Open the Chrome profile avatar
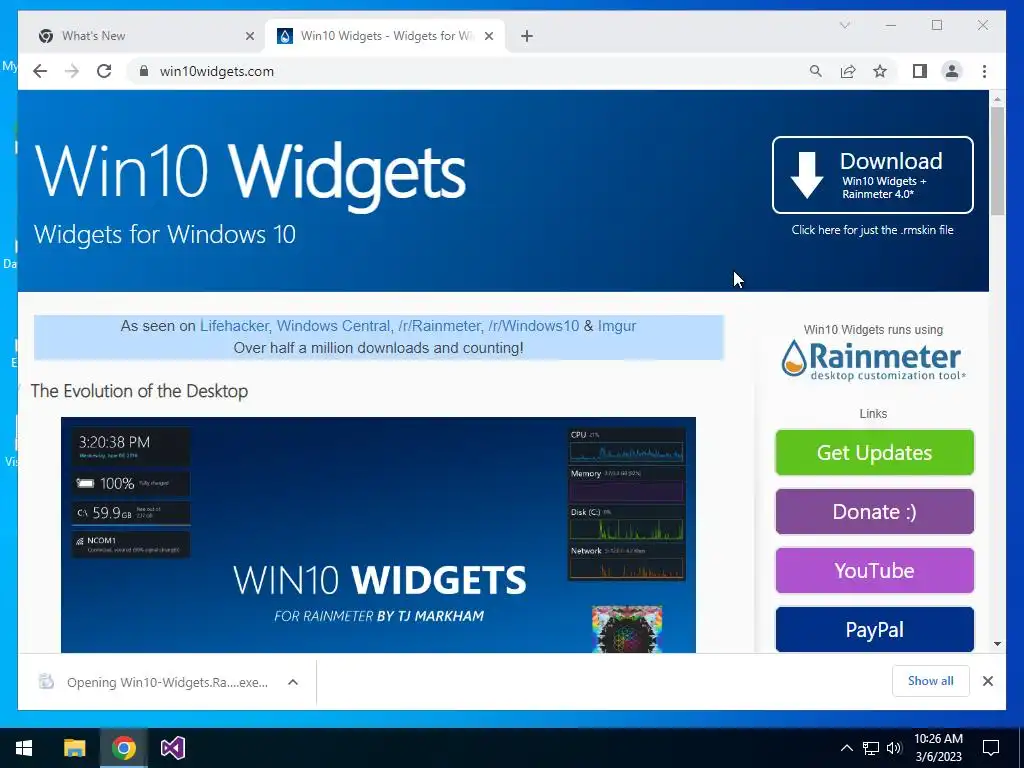Viewport: 1024px width, 768px height. tap(952, 71)
